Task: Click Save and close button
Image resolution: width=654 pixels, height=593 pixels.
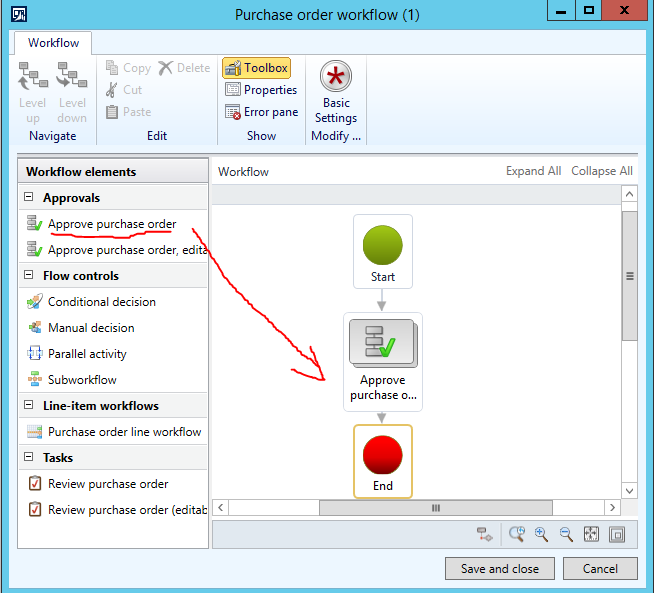Action: 500,568
